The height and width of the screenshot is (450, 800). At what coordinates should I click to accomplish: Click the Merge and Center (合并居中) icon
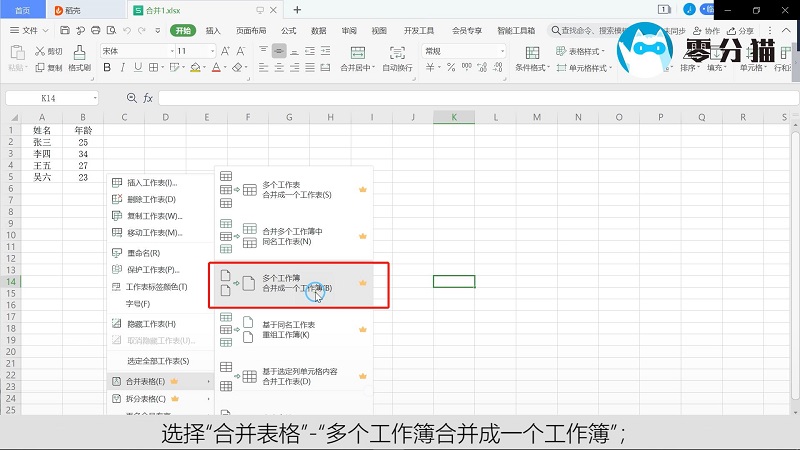(x=358, y=53)
